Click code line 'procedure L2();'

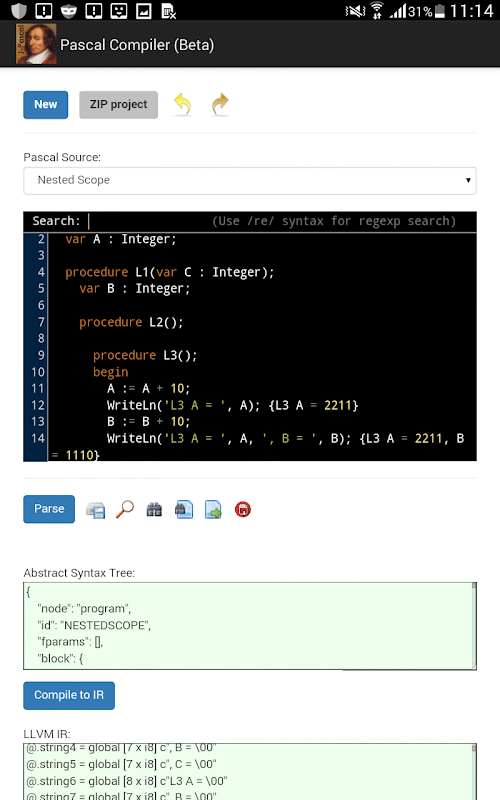tap(131, 322)
